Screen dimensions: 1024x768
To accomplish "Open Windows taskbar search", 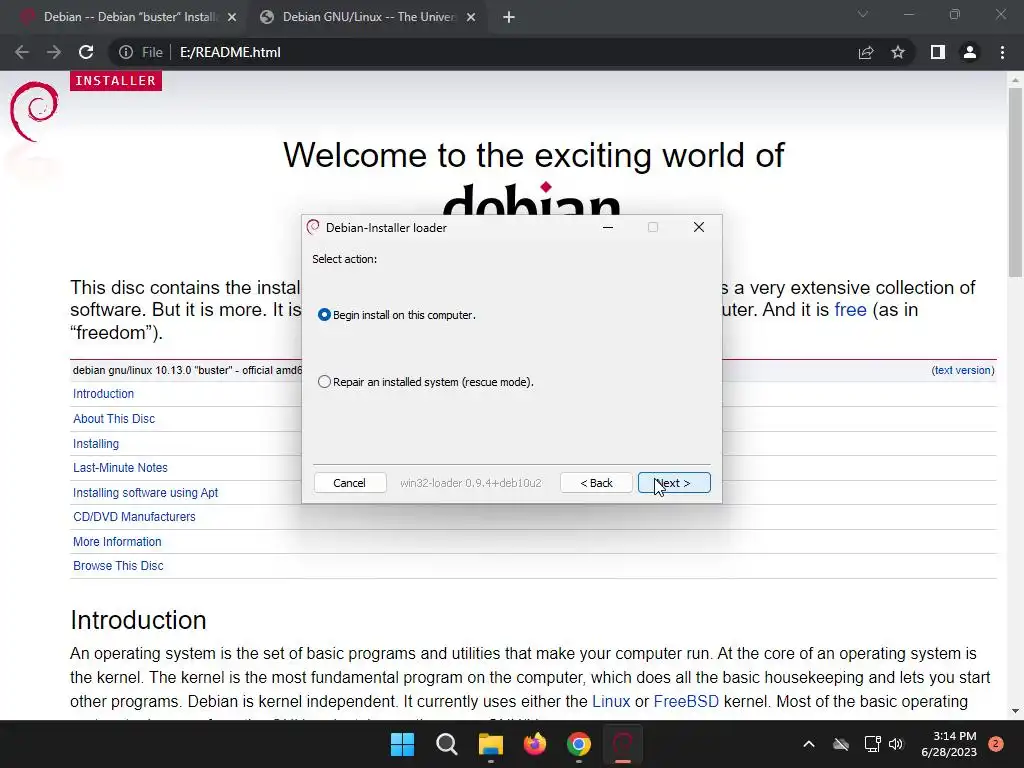I will tap(447, 744).
